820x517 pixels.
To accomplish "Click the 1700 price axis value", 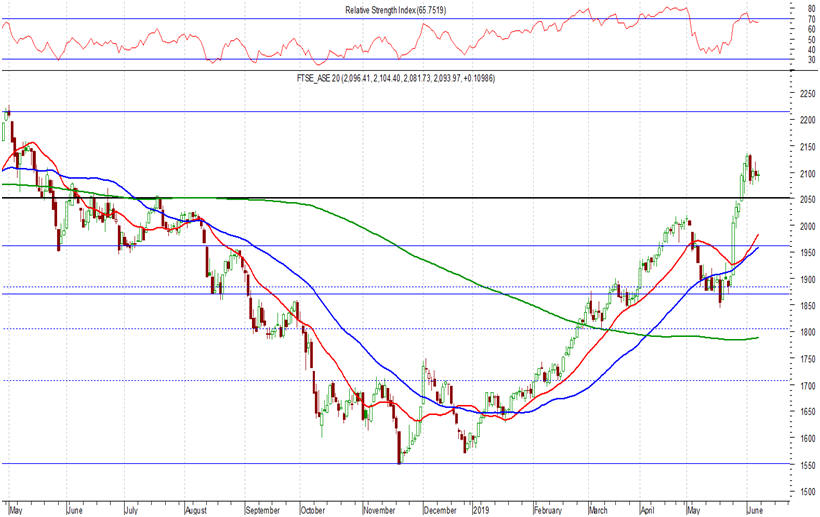I will click(807, 386).
